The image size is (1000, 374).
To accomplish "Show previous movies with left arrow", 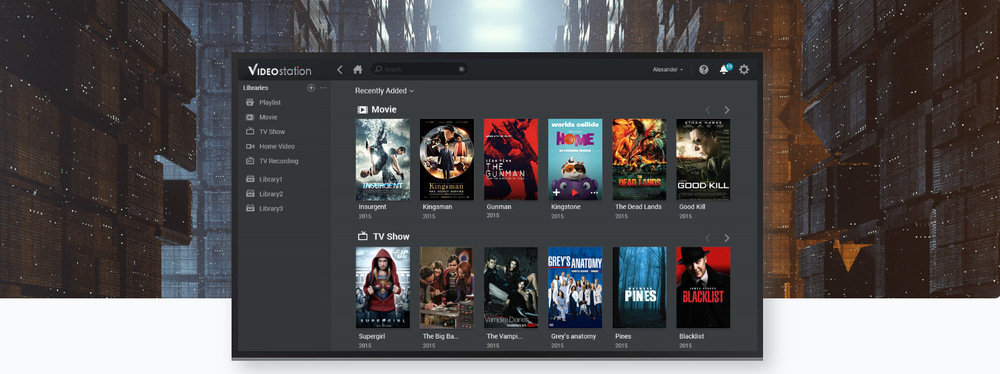I will point(707,110).
